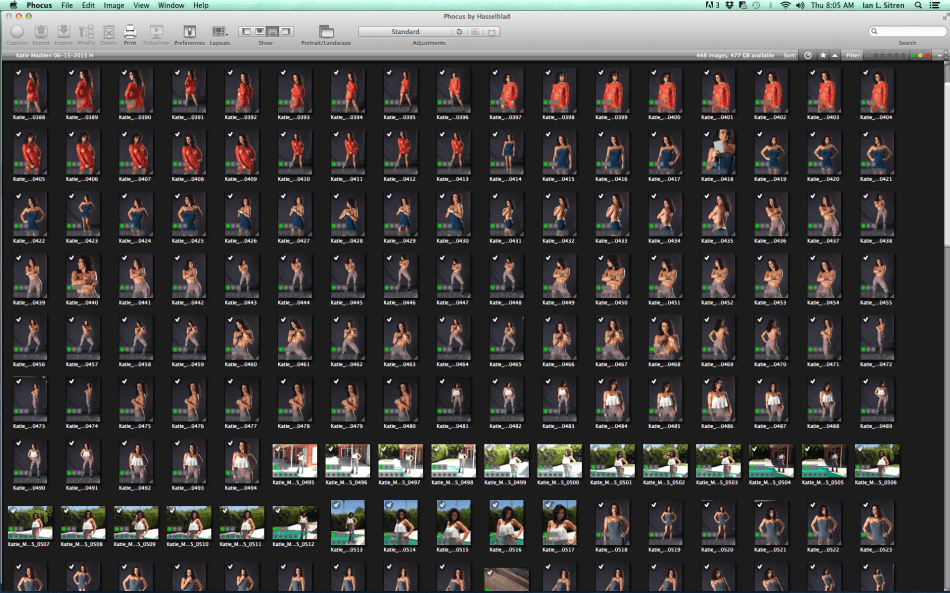Expand the filter options arrow
Screen dimensions: 950x593
tap(941, 55)
